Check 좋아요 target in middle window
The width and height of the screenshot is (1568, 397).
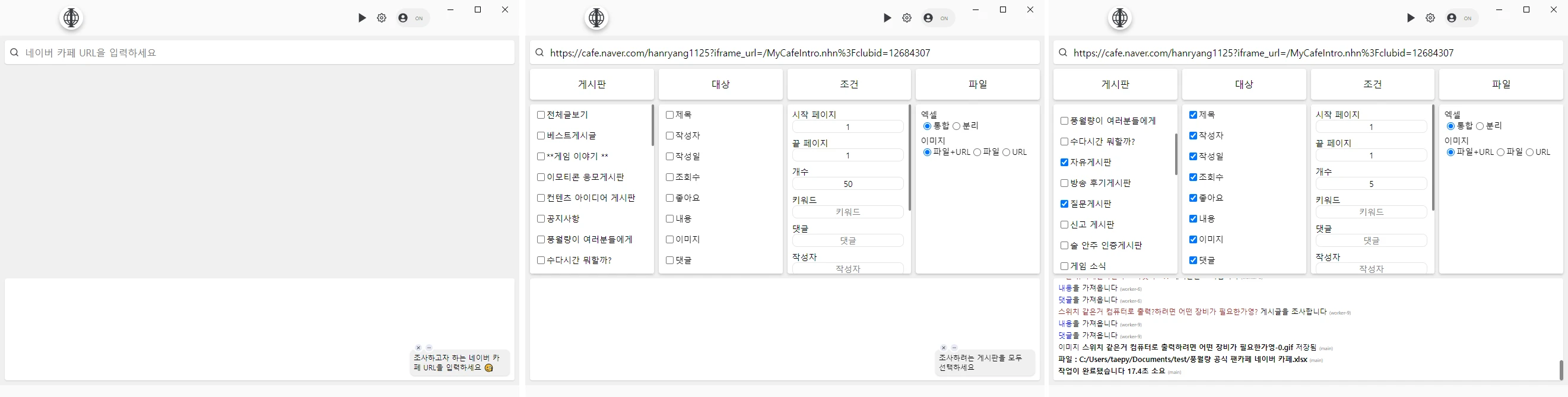tap(669, 198)
